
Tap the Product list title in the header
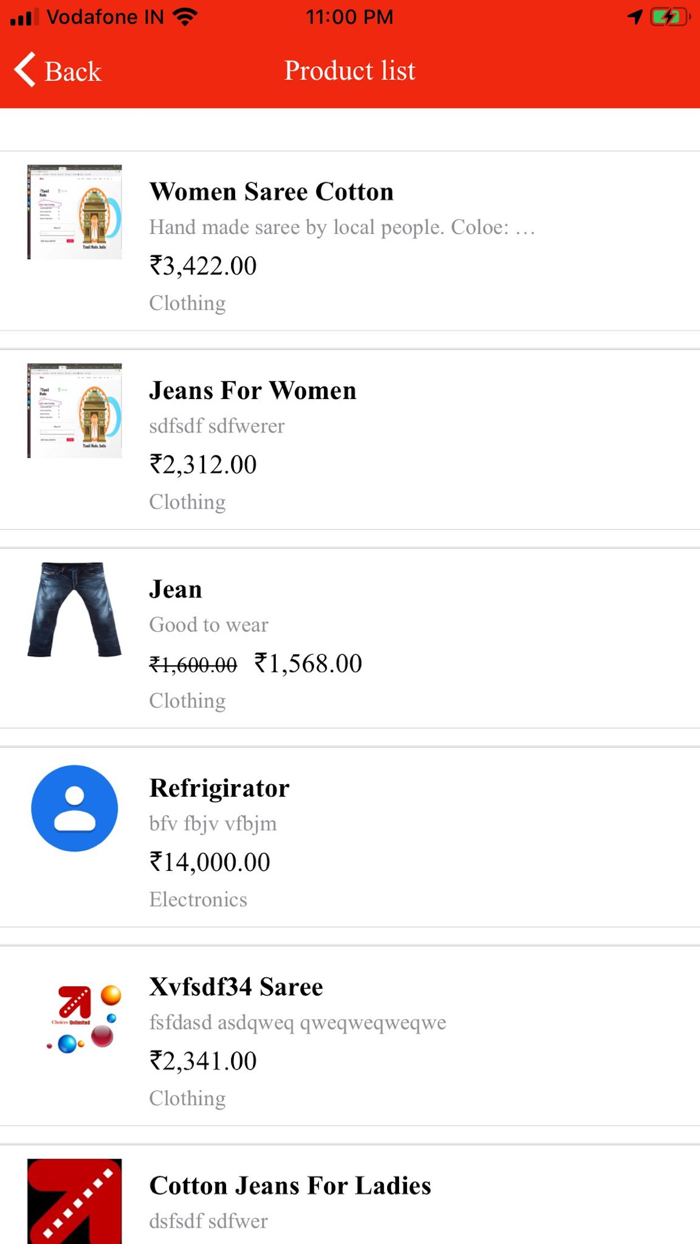[x=349, y=71]
